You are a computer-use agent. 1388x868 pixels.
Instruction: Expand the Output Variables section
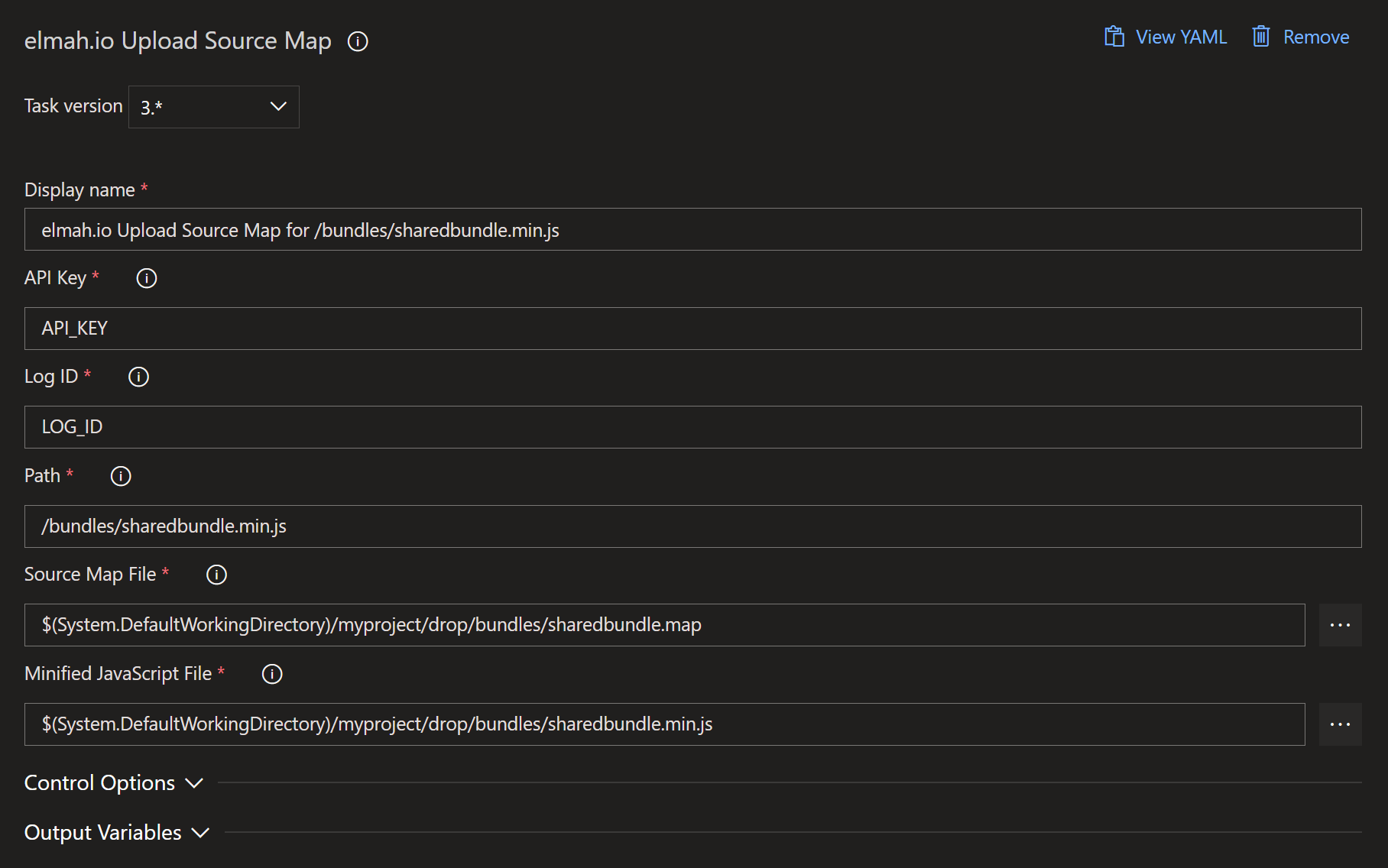point(117,833)
